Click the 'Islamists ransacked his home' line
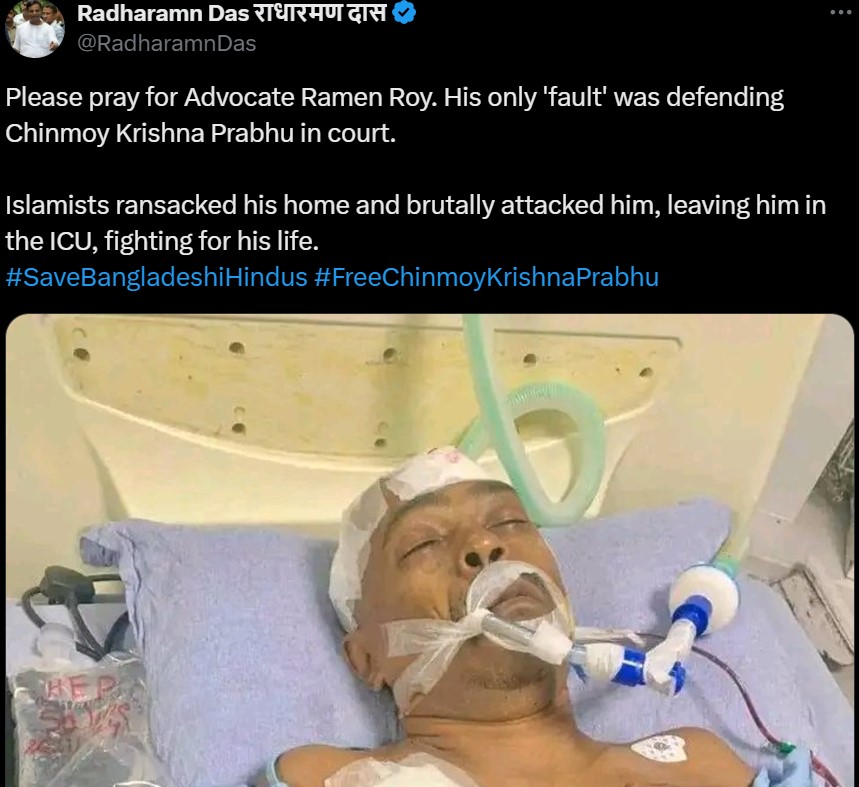The height and width of the screenshot is (787, 859). (x=415, y=205)
